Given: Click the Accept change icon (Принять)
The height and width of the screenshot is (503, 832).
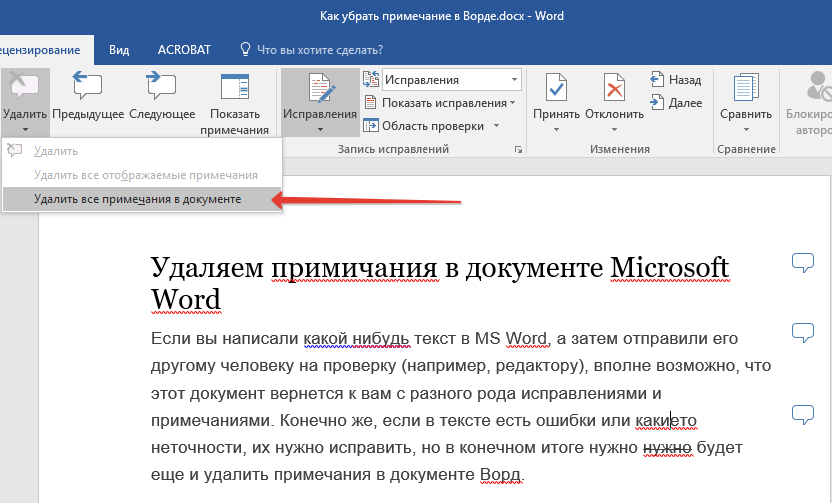Looking at the screenshot, I should pos(556,90).
